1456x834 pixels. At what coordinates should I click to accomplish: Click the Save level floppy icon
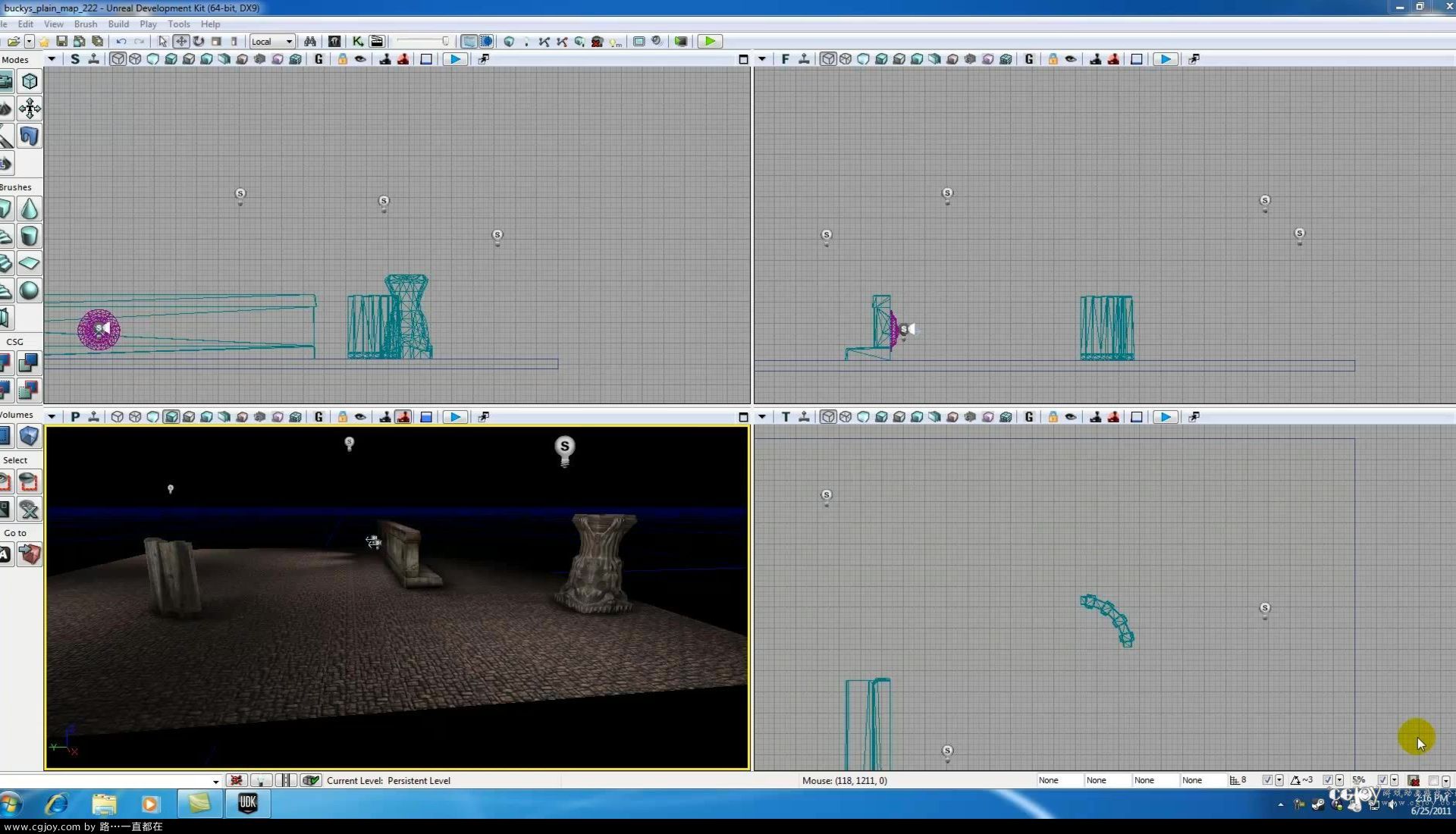pos(62,42)
